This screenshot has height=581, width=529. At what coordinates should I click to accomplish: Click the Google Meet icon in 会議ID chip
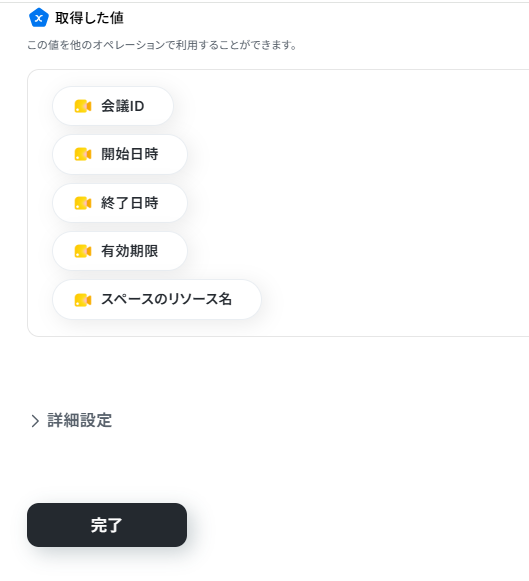(x=83, y=106)
